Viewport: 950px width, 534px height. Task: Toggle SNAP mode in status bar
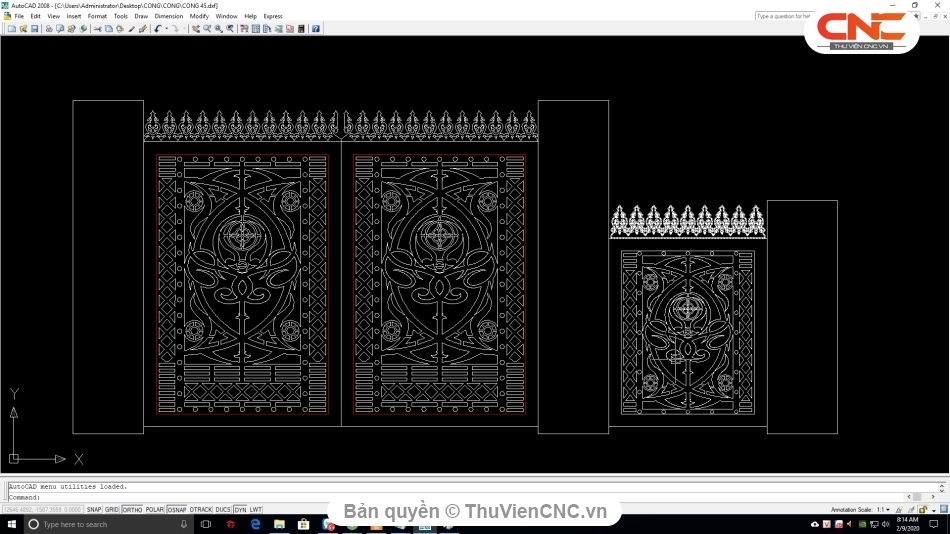tap(94, 510)
